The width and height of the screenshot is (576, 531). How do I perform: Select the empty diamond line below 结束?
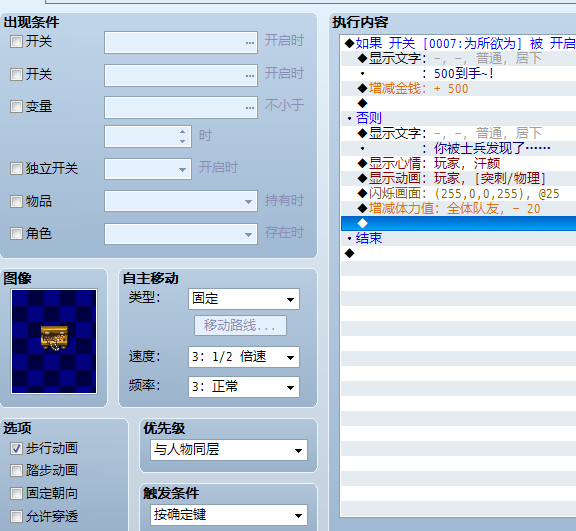click(458, 253)
